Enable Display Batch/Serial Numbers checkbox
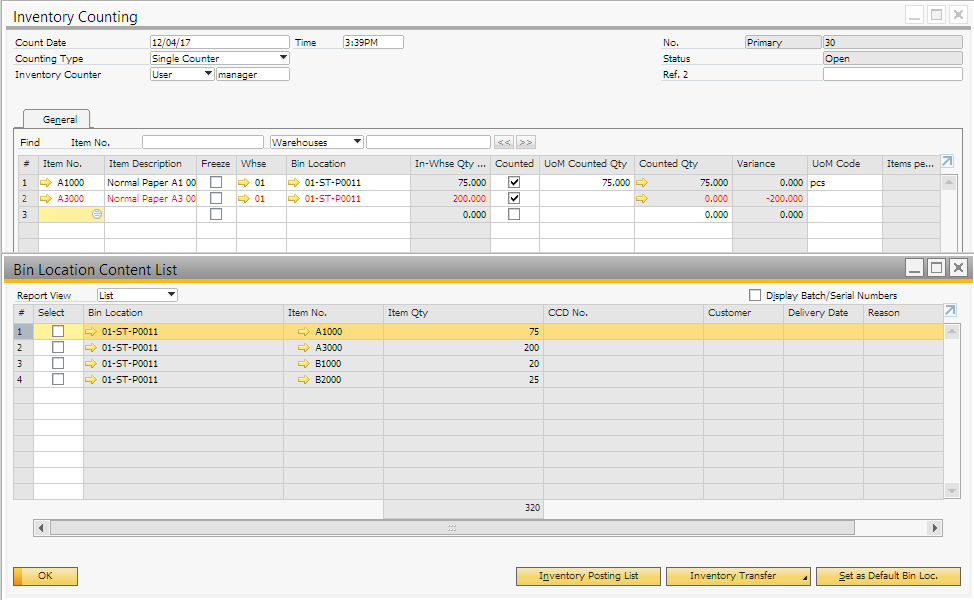This screenshot has height=600, width=974. 755,295
